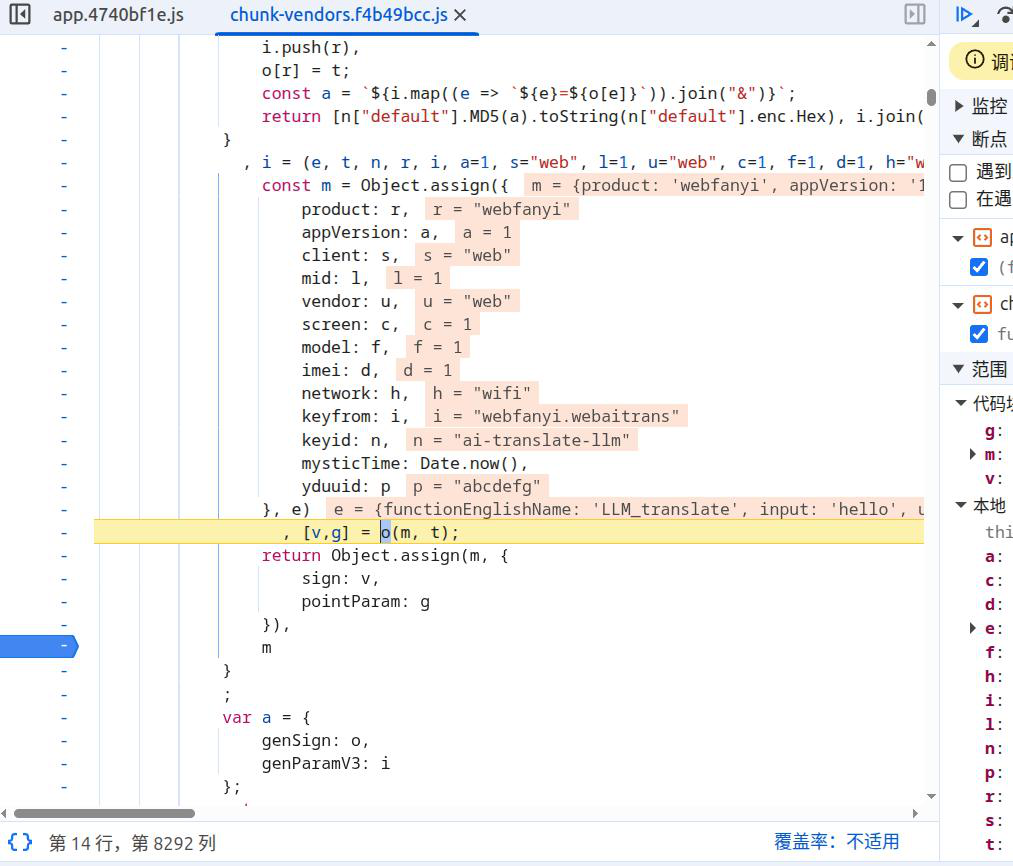Click the 'pointParam: g' line
The width and height of the screenshot is (1013, 866).
366,602
